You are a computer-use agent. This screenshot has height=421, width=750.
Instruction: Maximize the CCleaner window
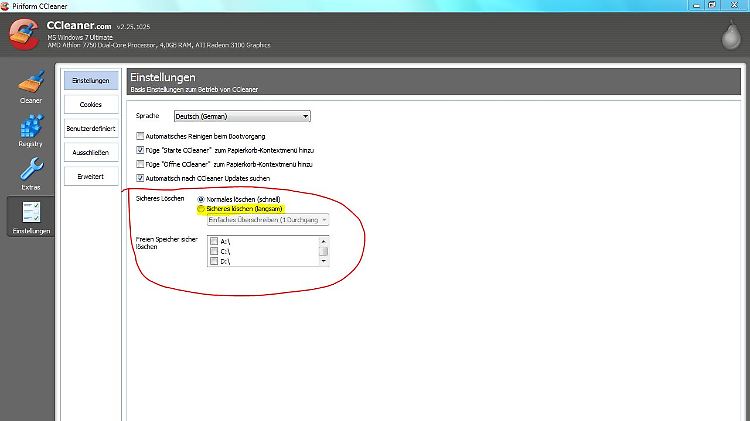click(712, 5)
